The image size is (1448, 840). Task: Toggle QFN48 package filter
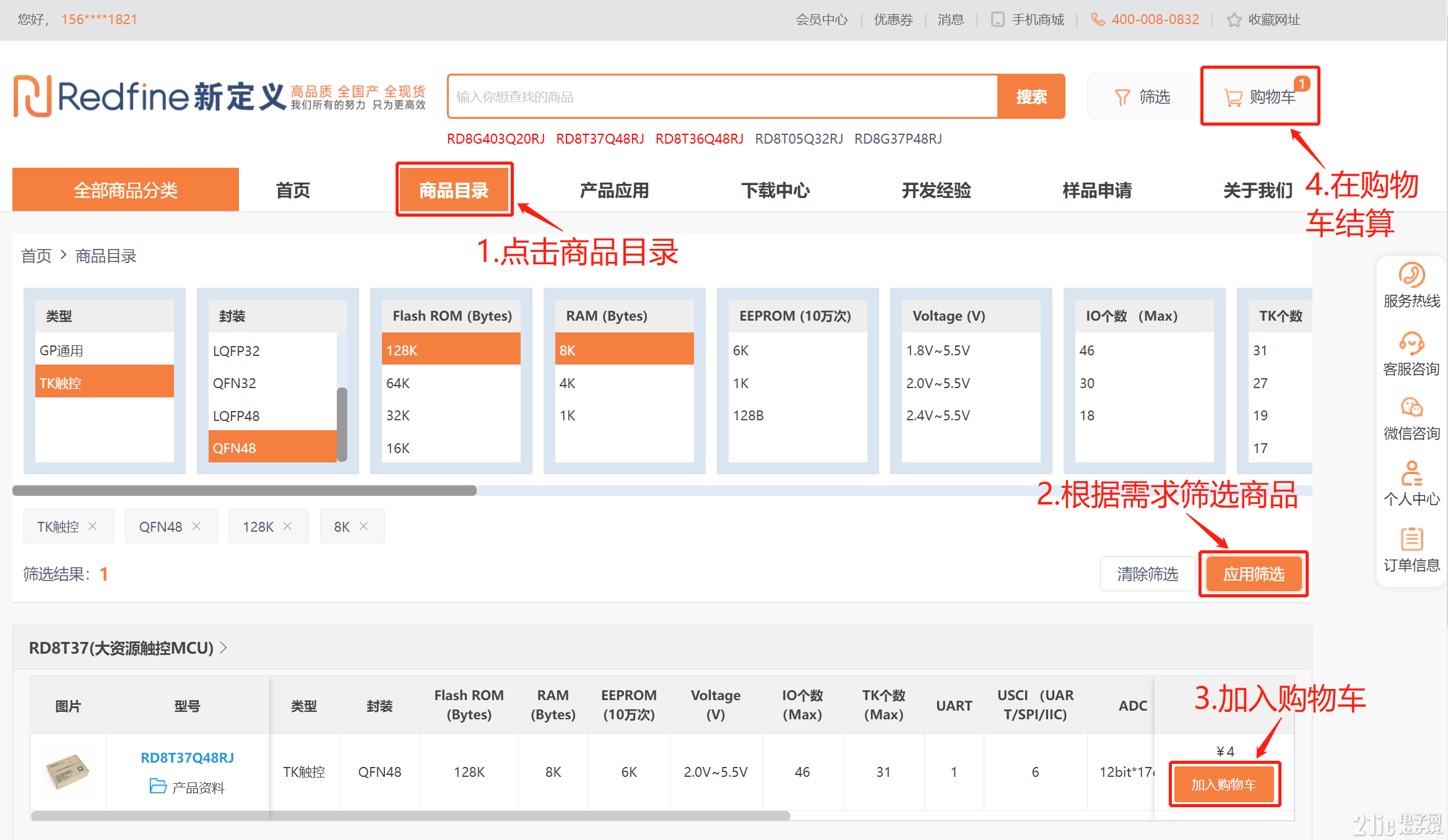(272, 448)
